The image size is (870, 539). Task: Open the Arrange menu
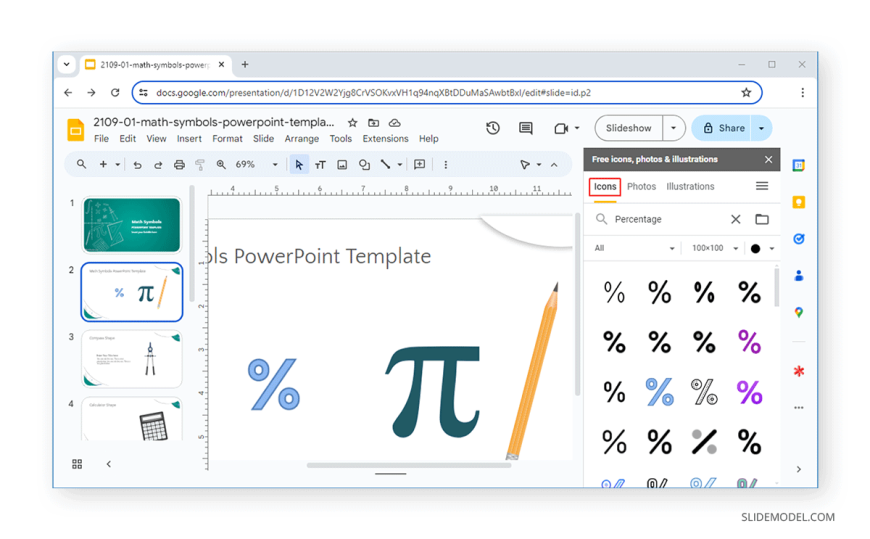click(302, 139)
